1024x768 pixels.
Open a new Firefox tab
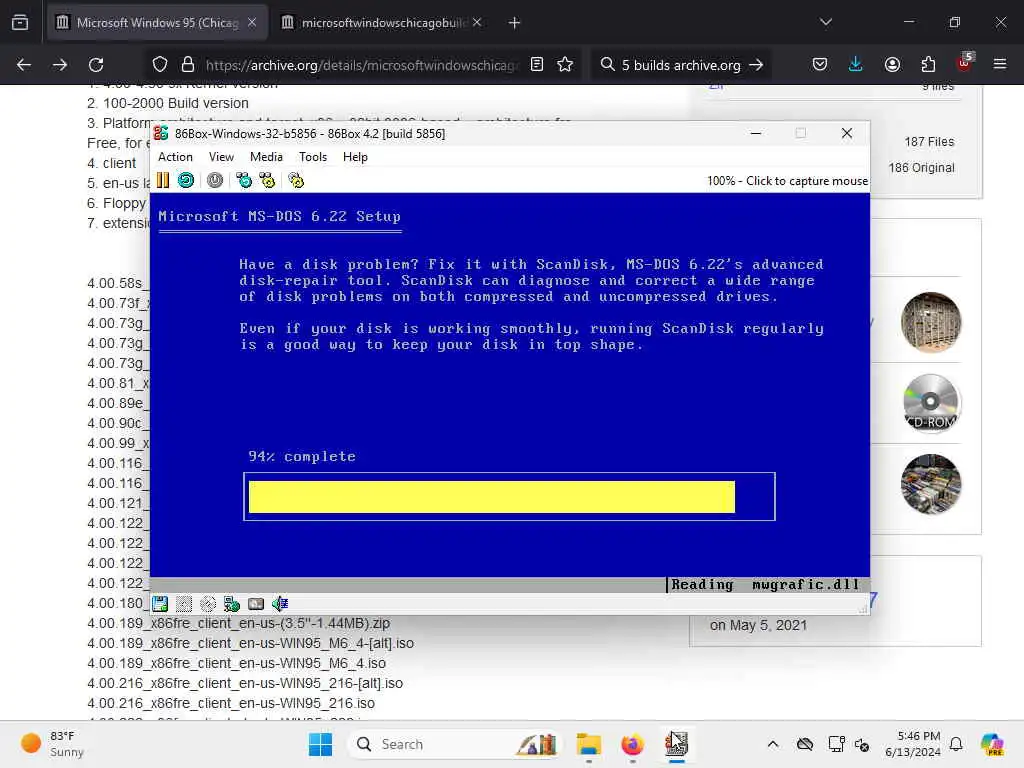515,23
